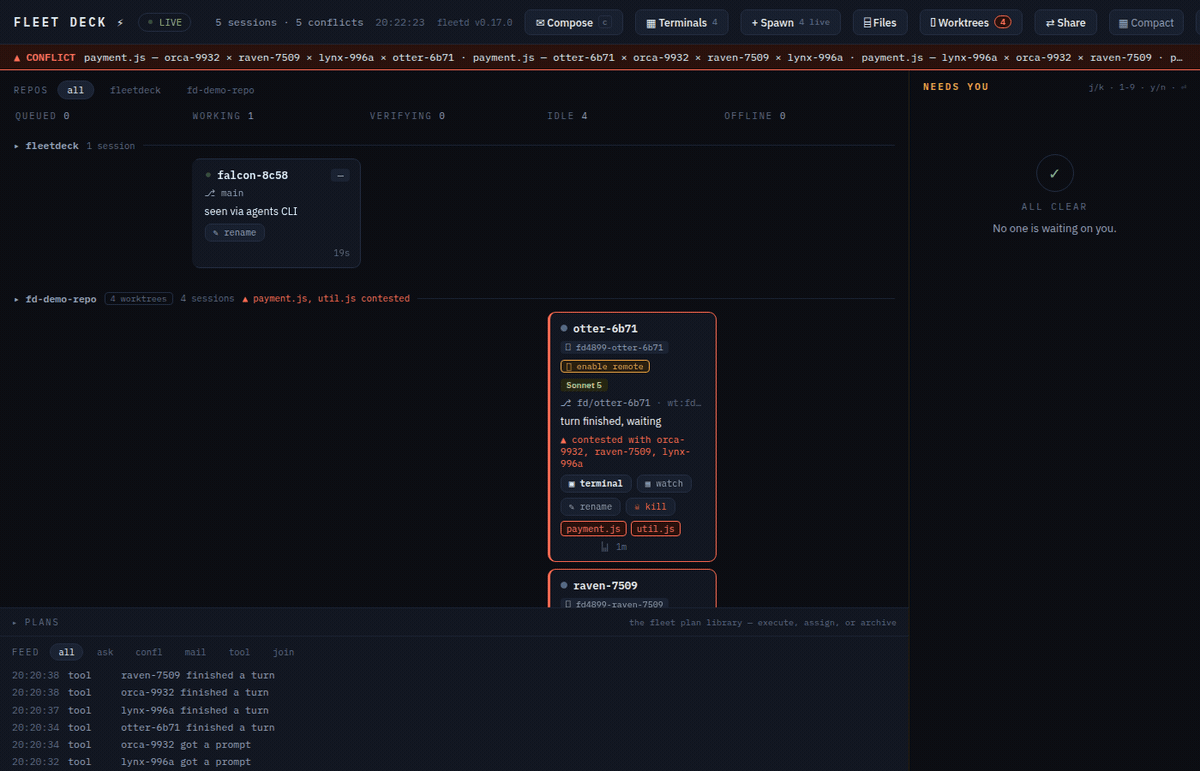Click the fd/otter-6b71 branch icon

tap(566, 403)
